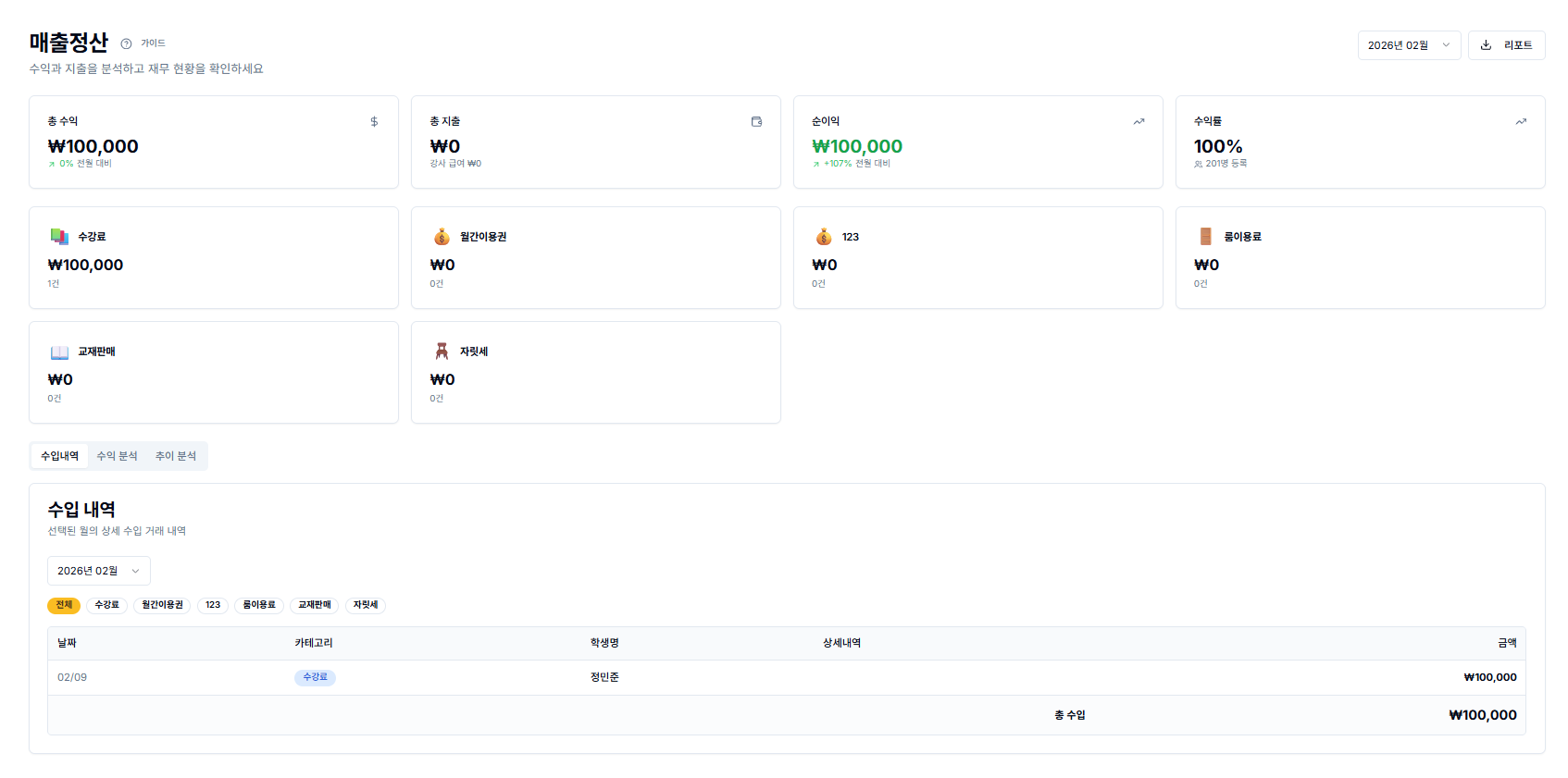Image resolution: width=1568 pixels, height=778 pixels.
Task: Click the open book icon beside 교재판매
Action: click(x=59, y=352)
